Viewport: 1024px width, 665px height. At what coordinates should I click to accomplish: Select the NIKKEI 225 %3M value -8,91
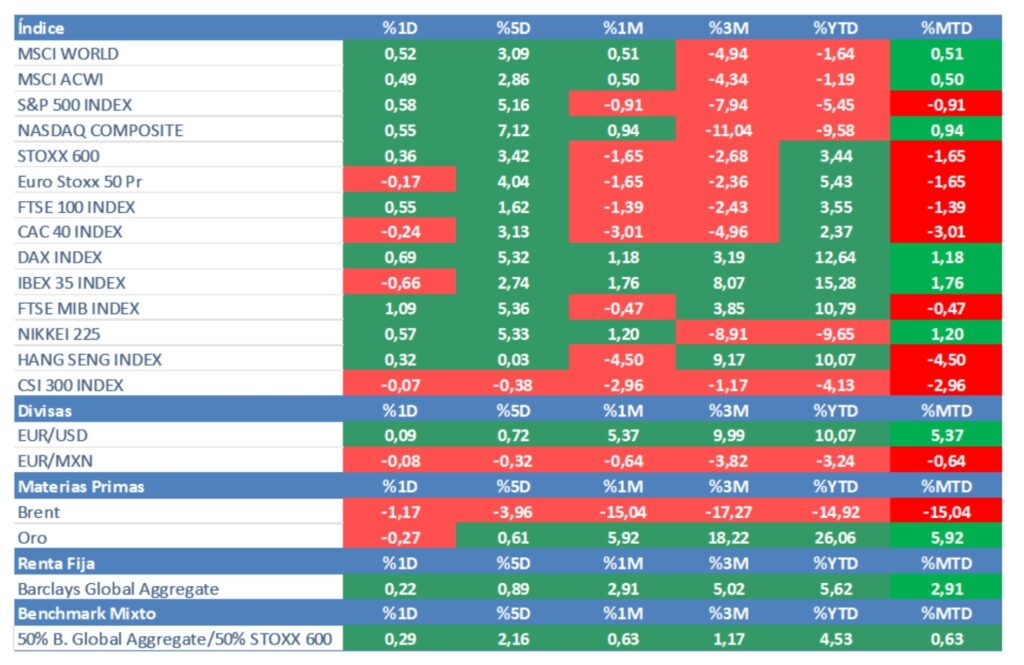[726, 334]
